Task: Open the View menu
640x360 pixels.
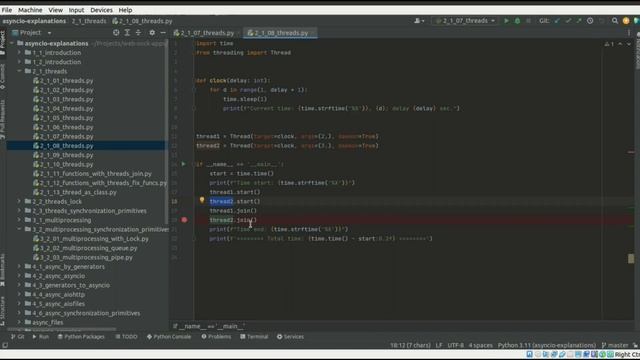Action: (56, 10)
